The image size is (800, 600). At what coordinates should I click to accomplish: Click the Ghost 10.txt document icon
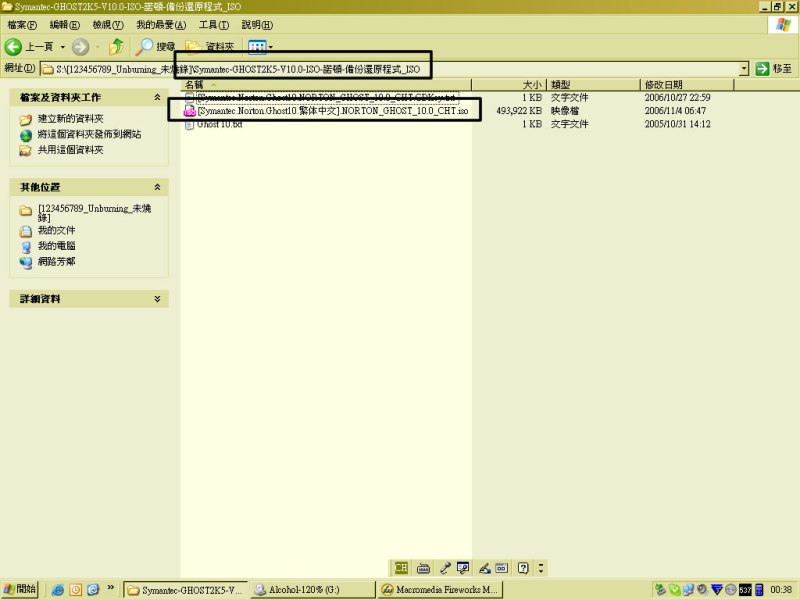(189, 124)
